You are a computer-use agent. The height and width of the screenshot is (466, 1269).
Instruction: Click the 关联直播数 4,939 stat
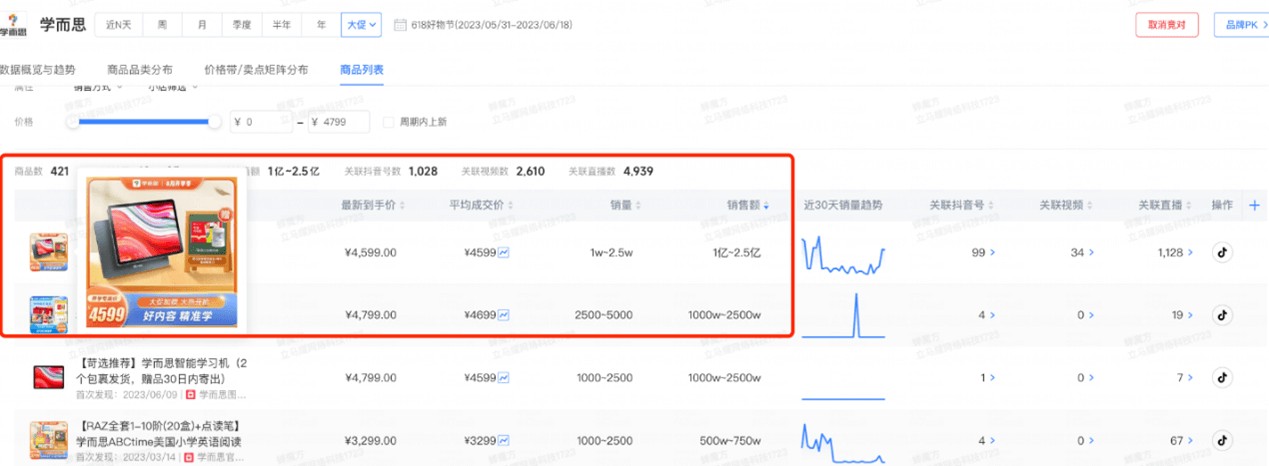pos(611,171)
